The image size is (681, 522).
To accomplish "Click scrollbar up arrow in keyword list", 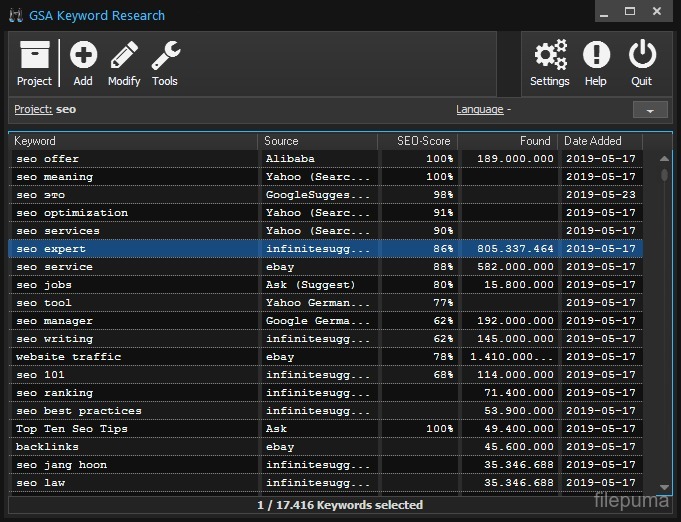I will click(x=664, y=158).
